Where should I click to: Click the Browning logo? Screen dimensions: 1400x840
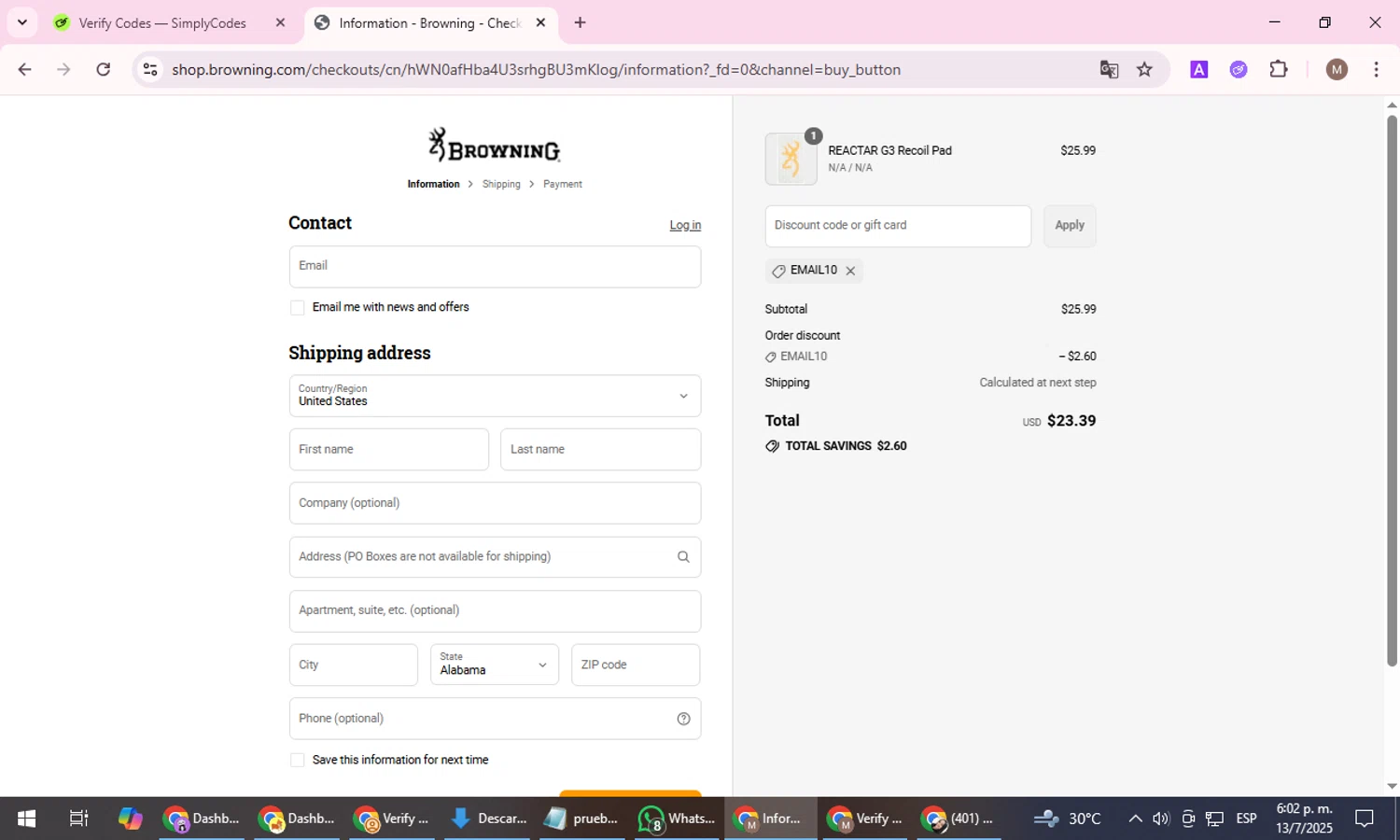pos(494,146)
